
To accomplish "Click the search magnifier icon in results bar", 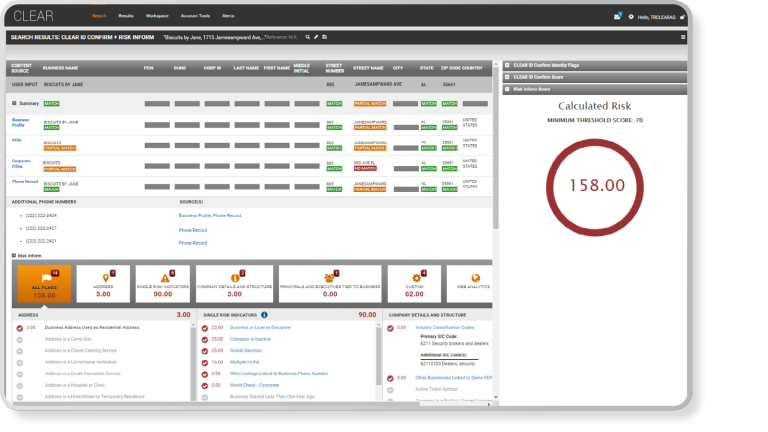I will pos(307,37).
